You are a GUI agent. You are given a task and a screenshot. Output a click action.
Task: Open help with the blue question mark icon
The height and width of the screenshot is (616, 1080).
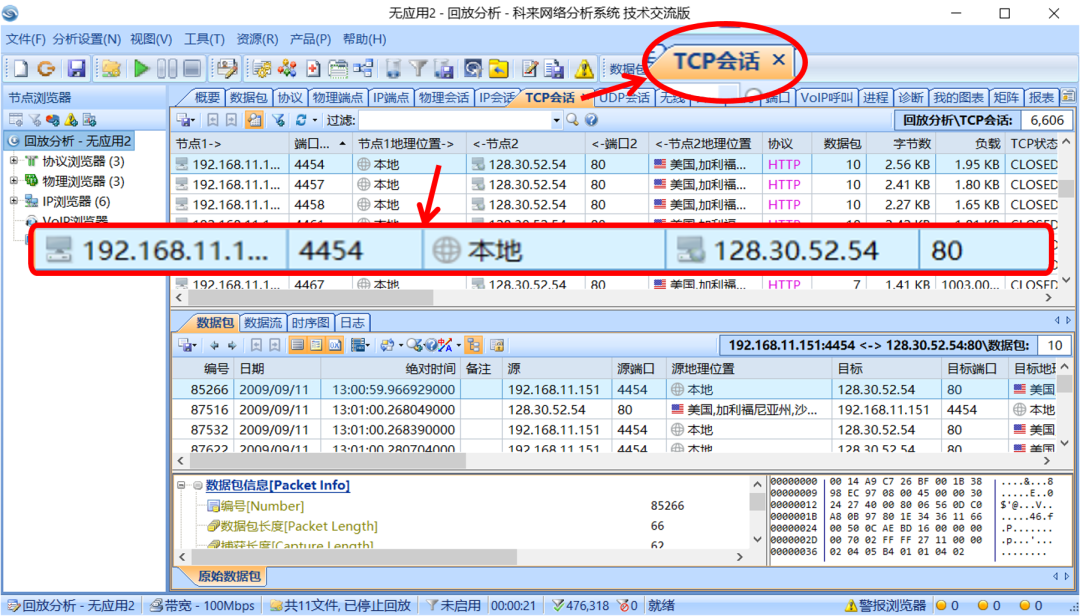591,120
